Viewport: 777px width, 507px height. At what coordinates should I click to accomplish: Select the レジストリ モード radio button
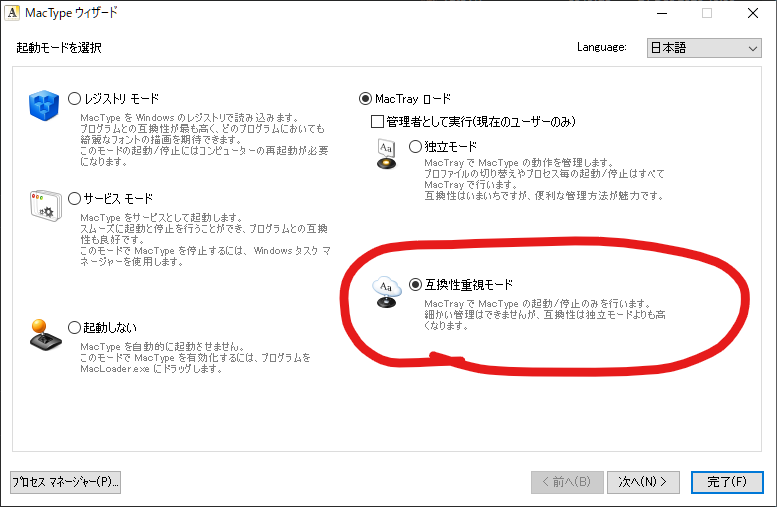[75, 99]
